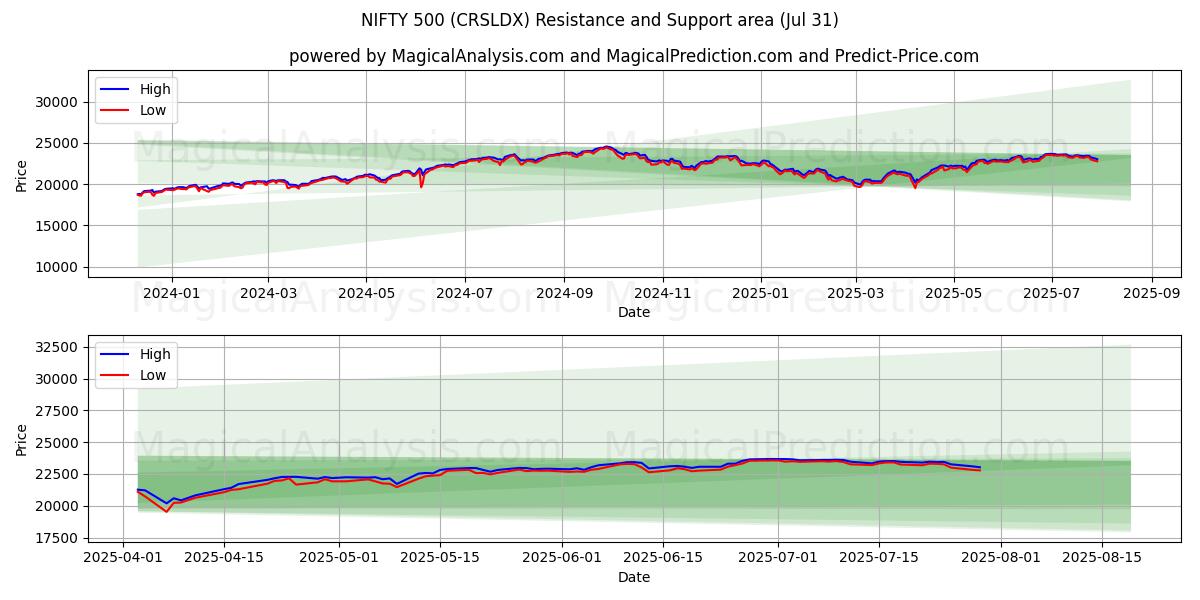Click the 'Price' y-axis label of top chart
The width and height of the screenshot is (1200, 600).
[22, 174]
